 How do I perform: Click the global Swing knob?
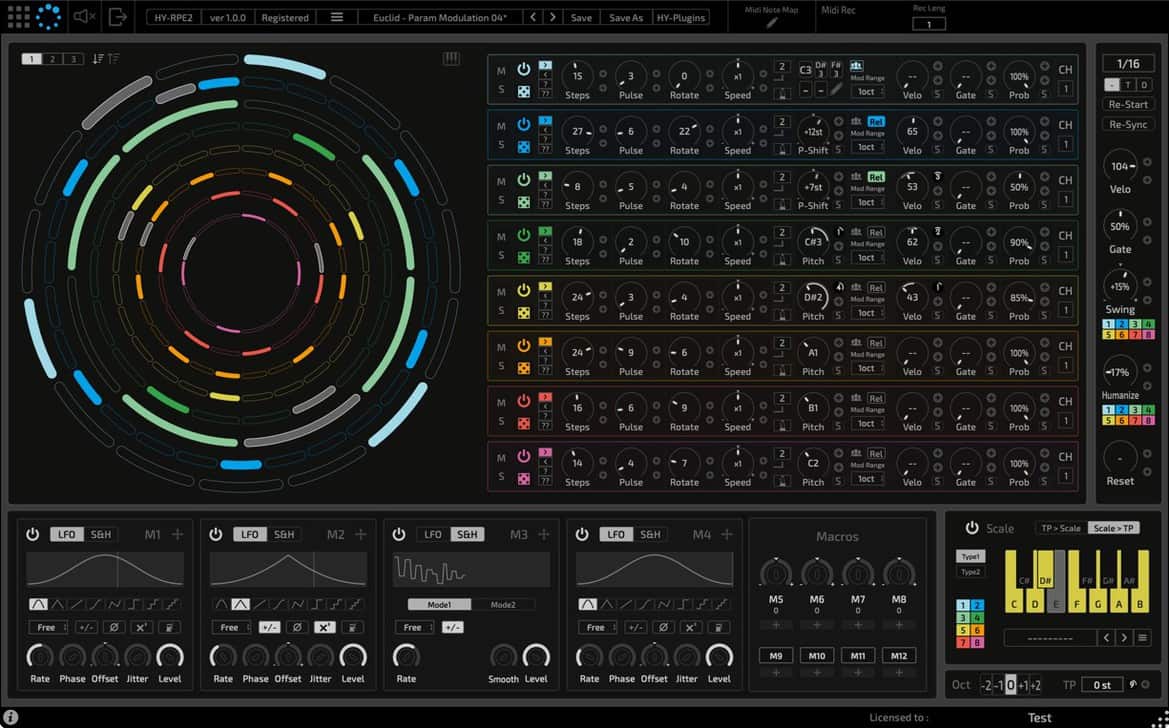coord(1120,286)
